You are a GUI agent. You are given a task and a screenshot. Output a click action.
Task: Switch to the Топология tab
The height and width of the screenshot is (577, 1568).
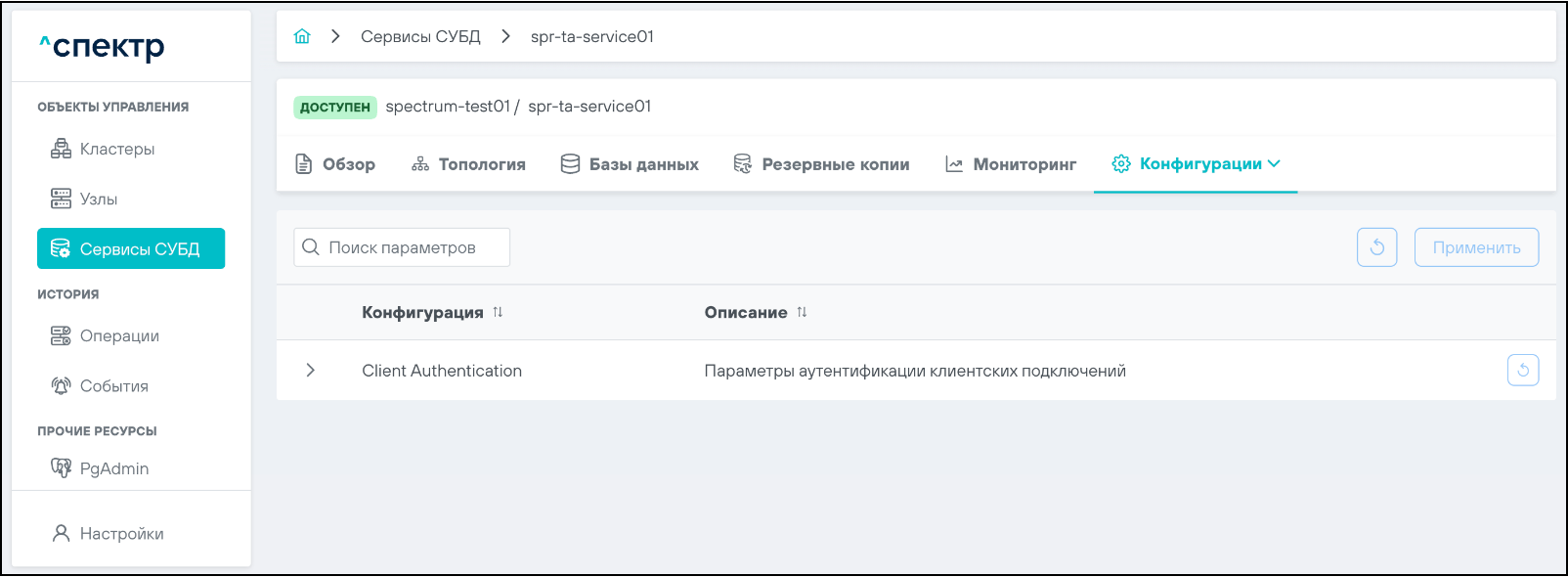tap(468, 164)
